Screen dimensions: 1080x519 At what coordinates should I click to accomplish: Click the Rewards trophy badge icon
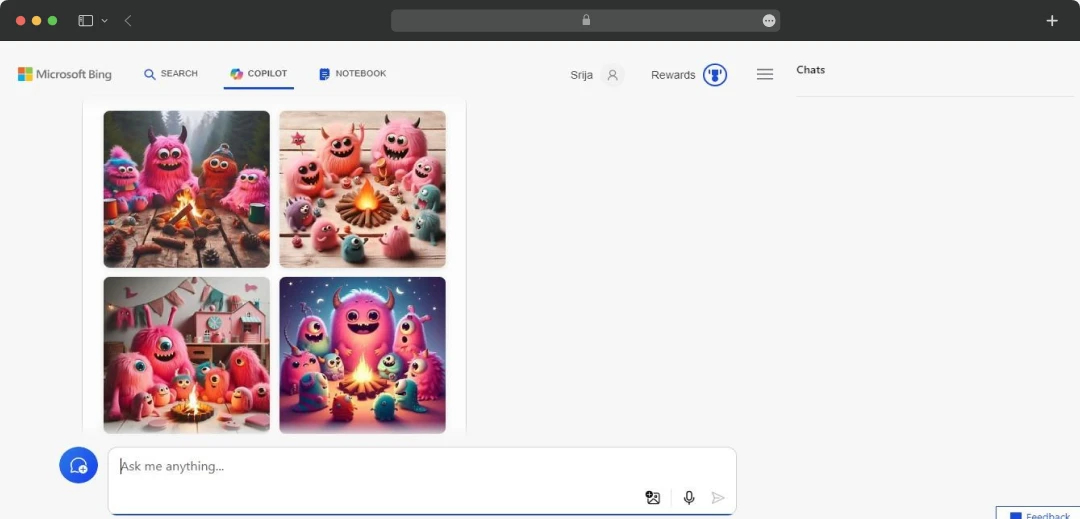click(x=715, y=75)
